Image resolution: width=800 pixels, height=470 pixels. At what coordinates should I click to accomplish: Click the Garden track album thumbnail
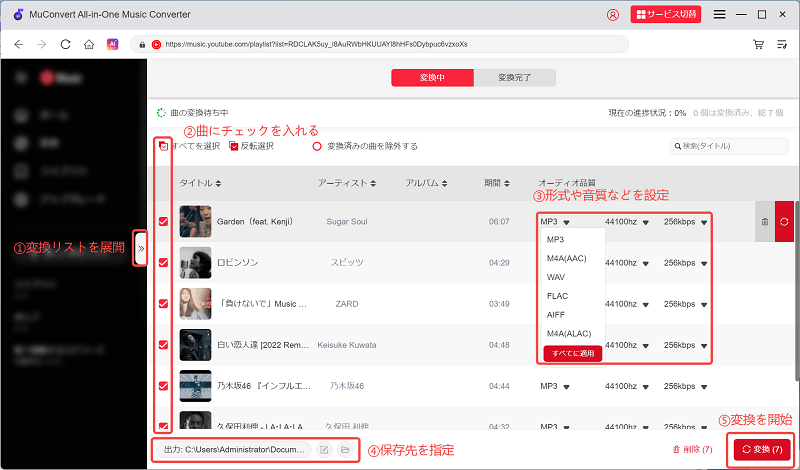coord(195,221)
